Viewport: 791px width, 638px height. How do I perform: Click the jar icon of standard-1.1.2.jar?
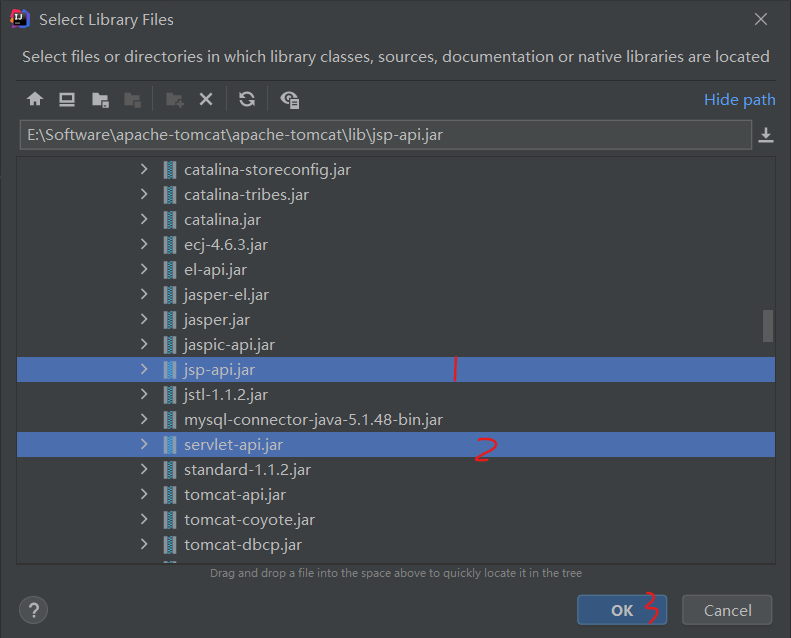coord(170,470)
